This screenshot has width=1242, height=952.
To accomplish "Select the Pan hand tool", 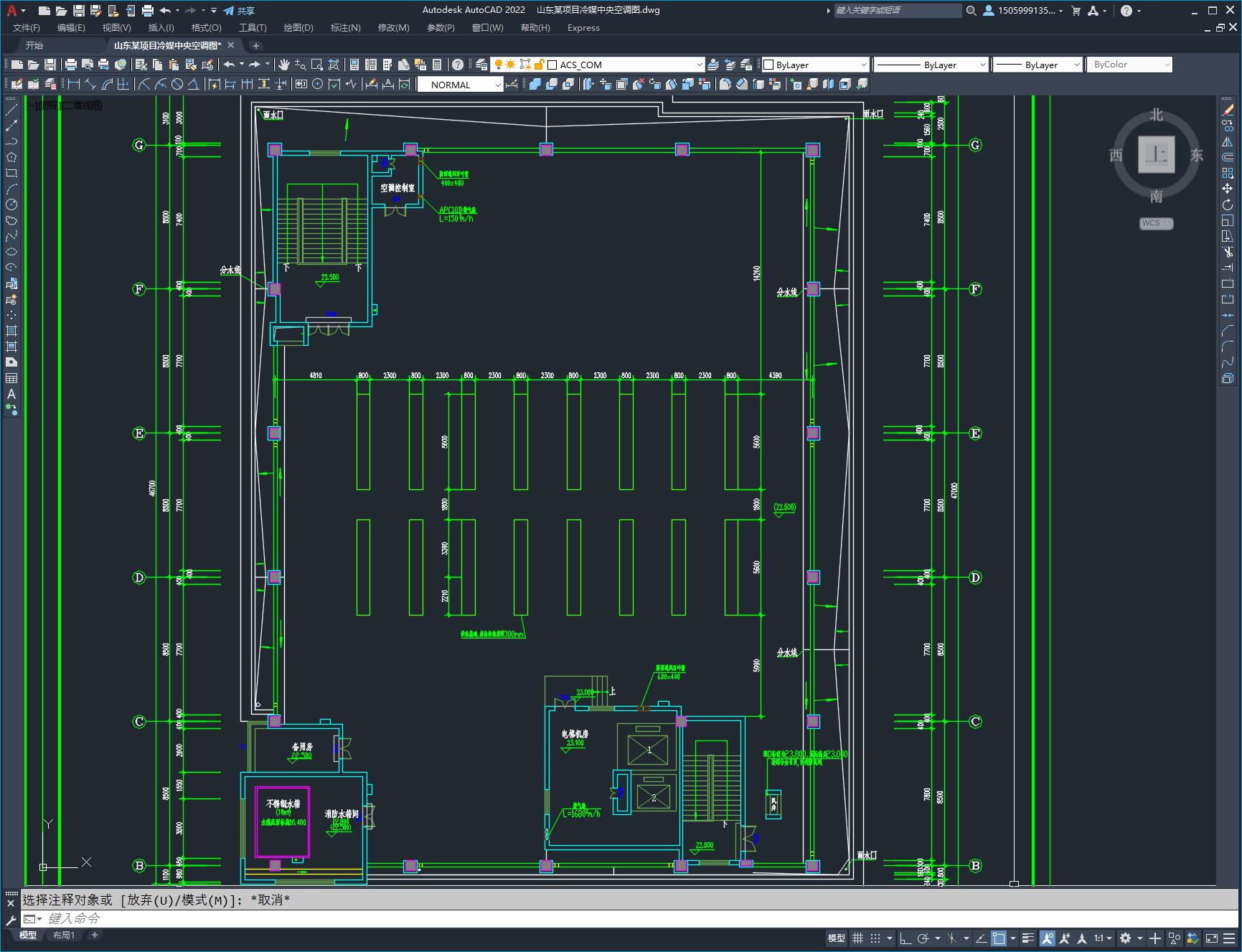I will pos(284,65).
